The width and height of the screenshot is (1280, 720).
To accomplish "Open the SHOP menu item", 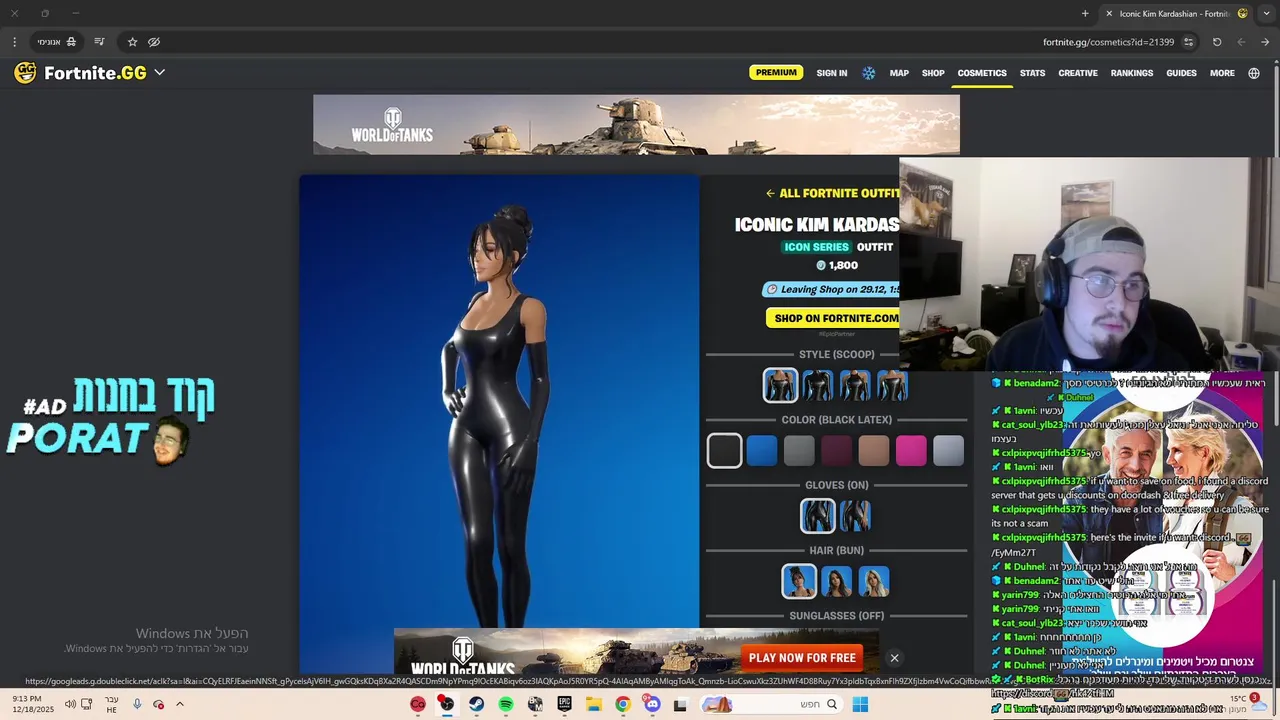I will click(933, 73).
